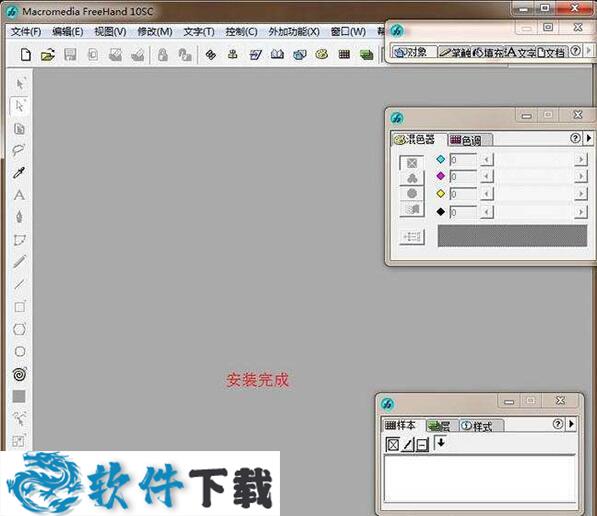This screenshot has width=597, height=516.
Task: Select the stroke selector in Swatches panel
Action: pyautogui.click(x=408, y=444)
